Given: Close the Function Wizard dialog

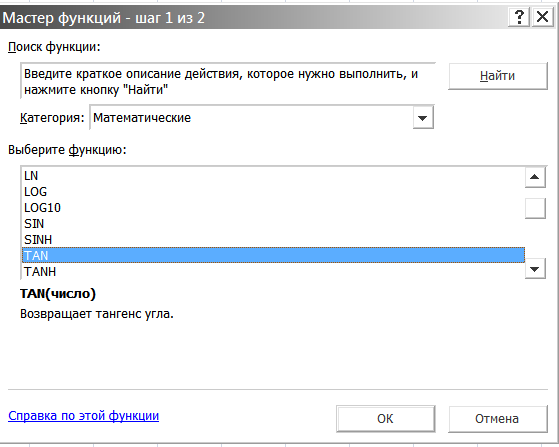Looking at the screenshot, I should pyautogui.click(x=543, y=17).
